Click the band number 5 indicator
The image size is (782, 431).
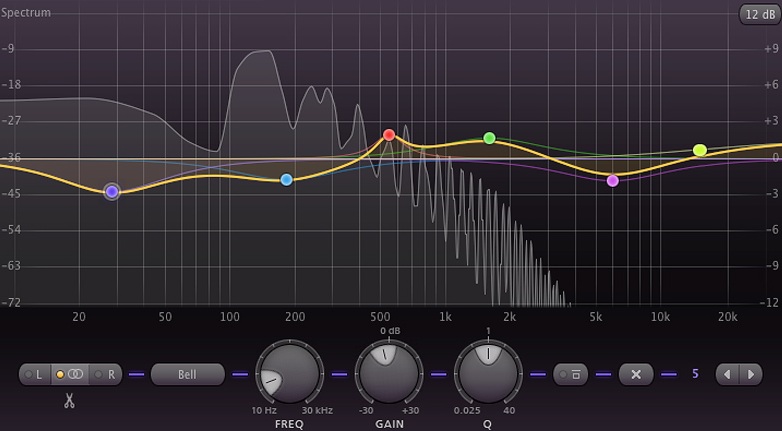click(x=695, y=374)
